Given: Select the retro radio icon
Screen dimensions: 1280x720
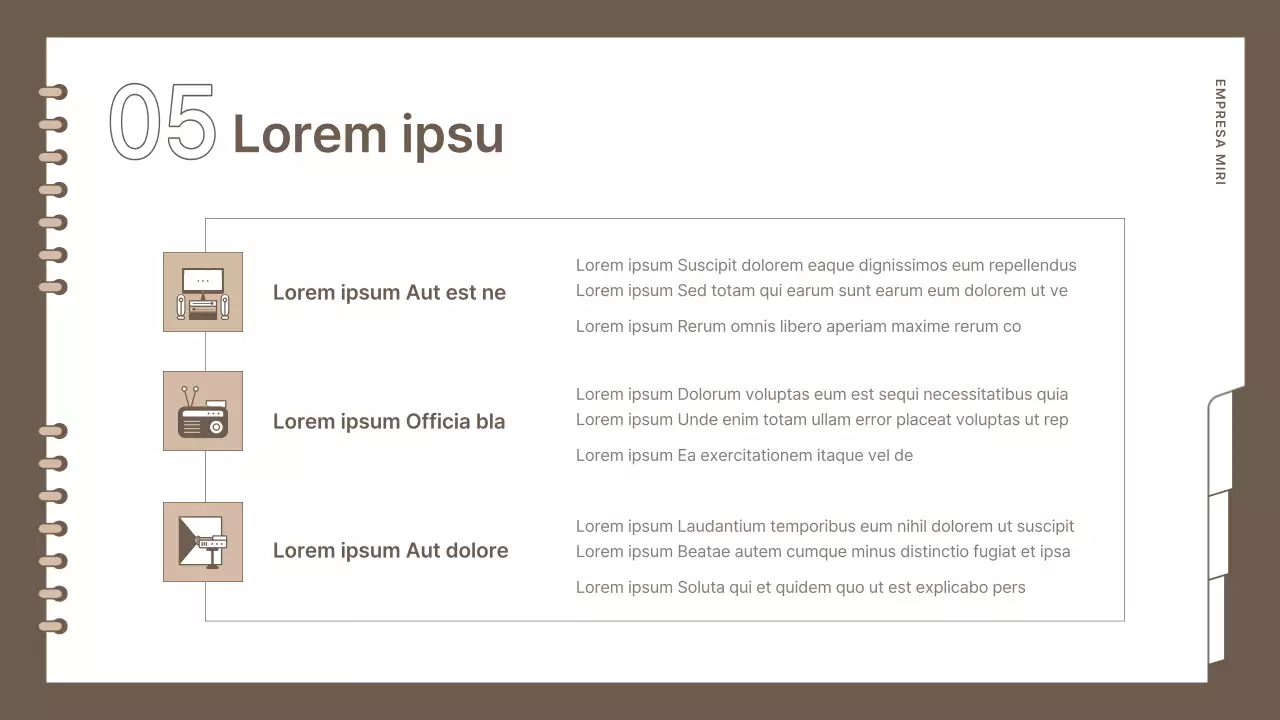Looking at the screenshot, I should pyautogui.click(x=203, y=411).
